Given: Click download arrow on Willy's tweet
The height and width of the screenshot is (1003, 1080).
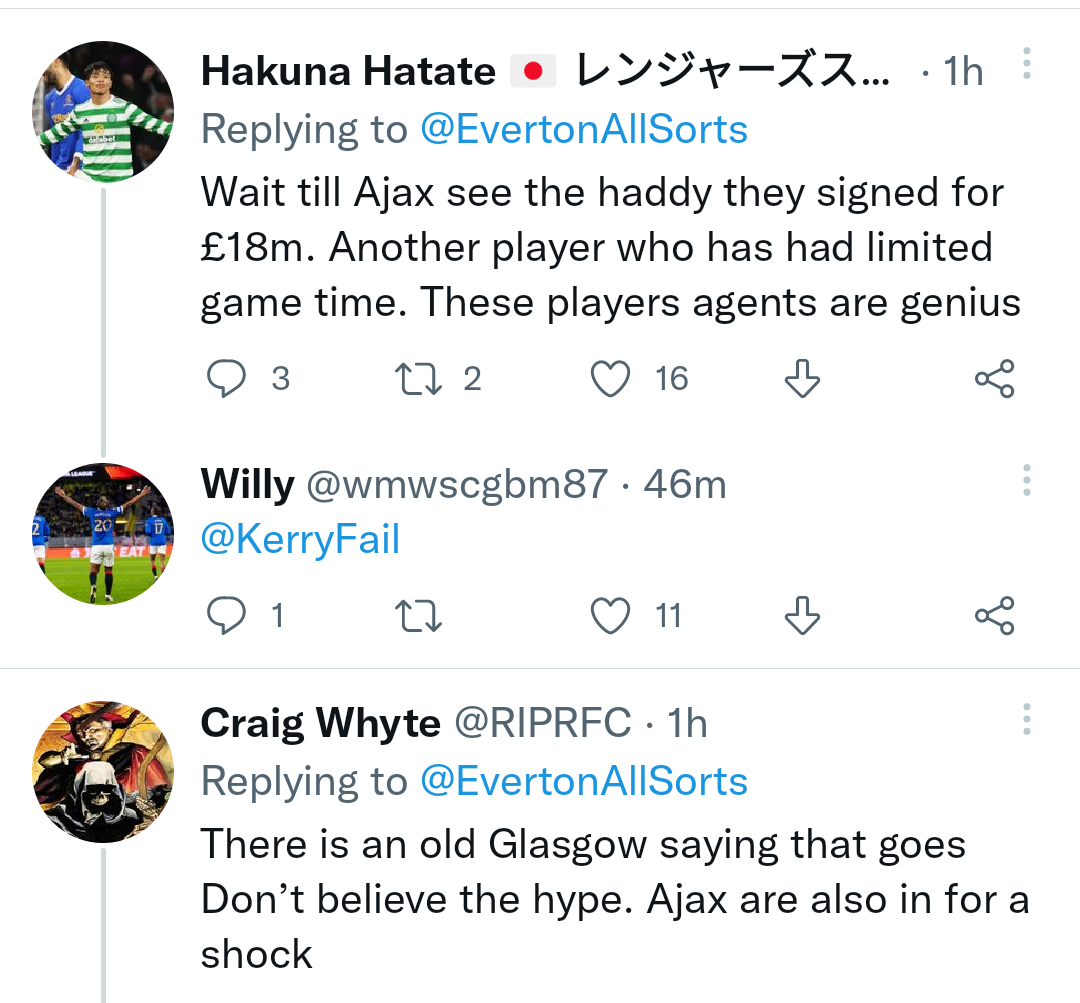Looking at the screenshot, I should (801, 616).
